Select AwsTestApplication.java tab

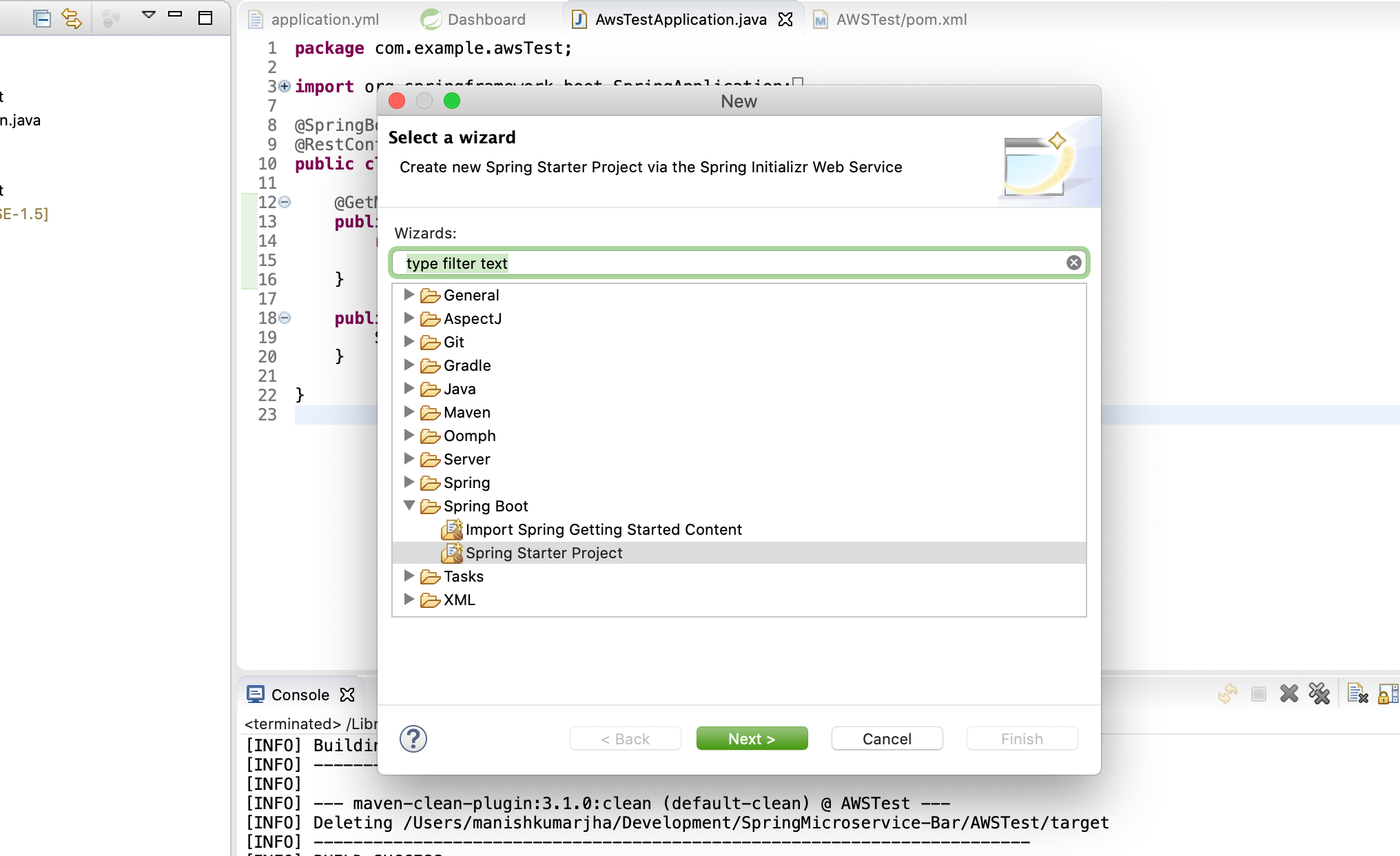coord(681,19)
